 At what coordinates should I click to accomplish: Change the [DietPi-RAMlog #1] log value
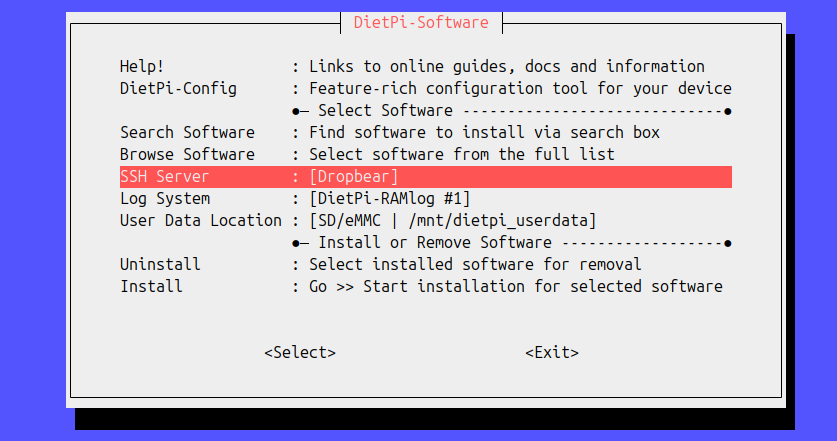point(389,199)
